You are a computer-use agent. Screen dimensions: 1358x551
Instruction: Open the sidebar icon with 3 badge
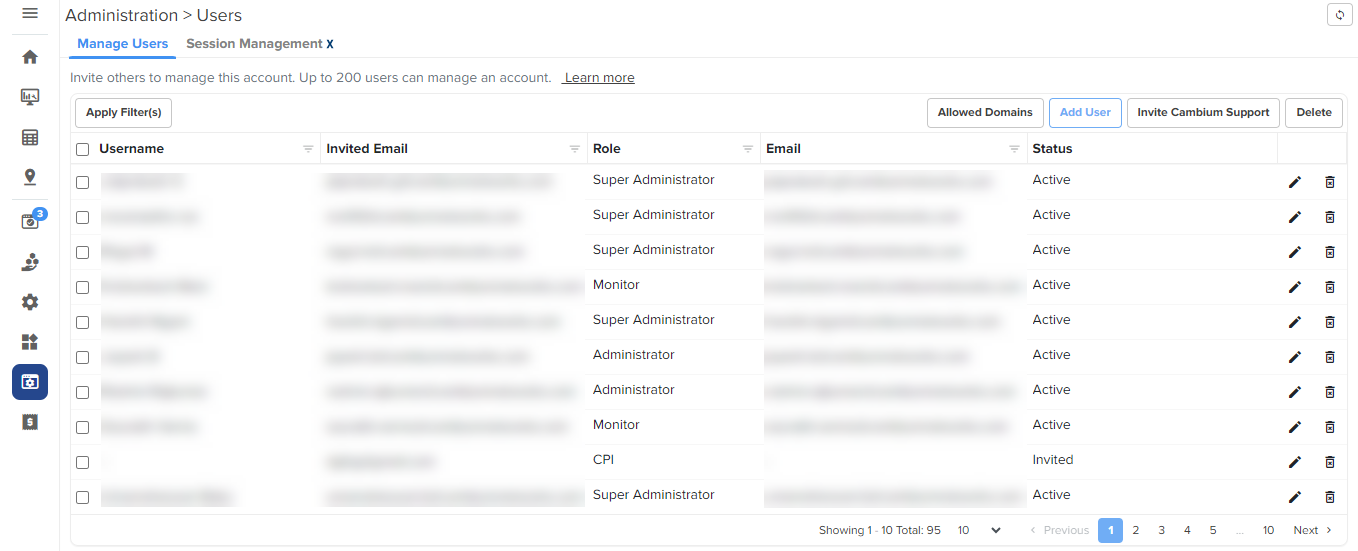(x=30, y=221)
